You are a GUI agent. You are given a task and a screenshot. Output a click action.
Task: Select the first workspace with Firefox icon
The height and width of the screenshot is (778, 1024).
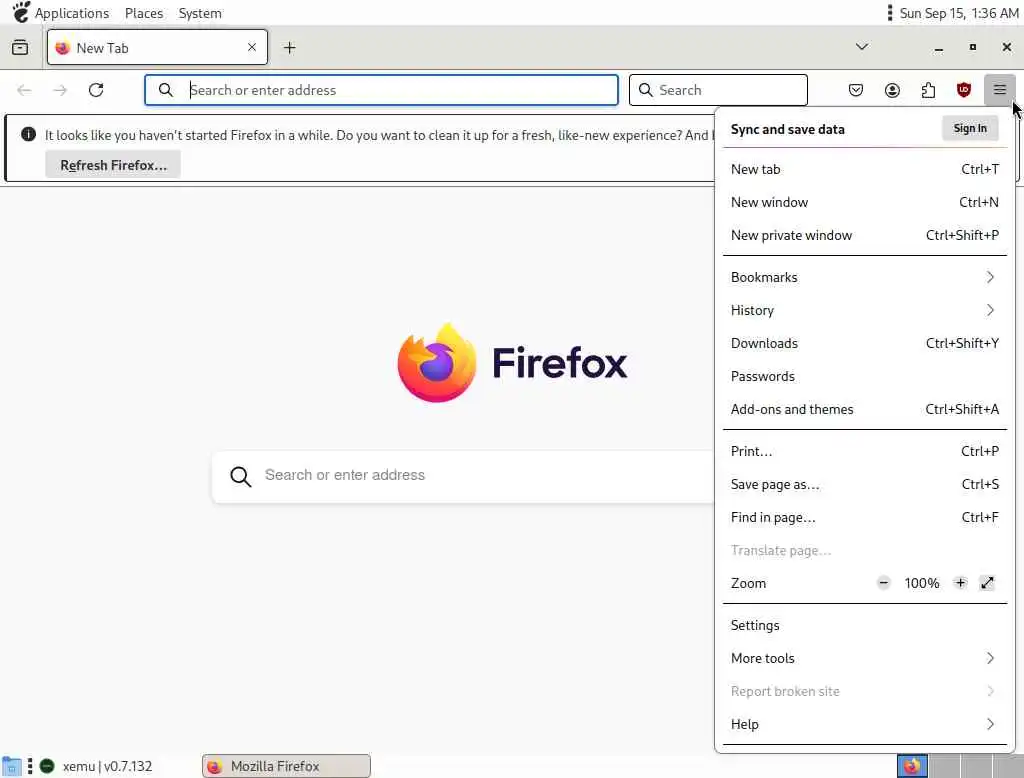tap(912, 766)
